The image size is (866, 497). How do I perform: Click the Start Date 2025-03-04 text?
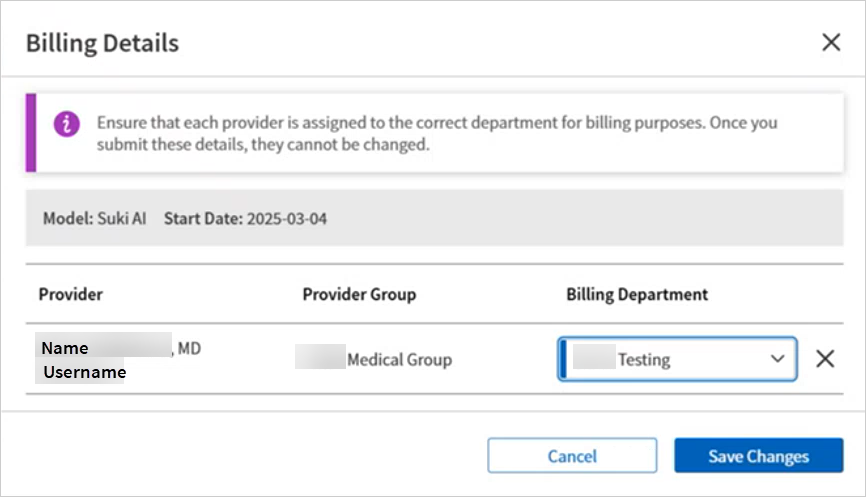coord(244,218)
